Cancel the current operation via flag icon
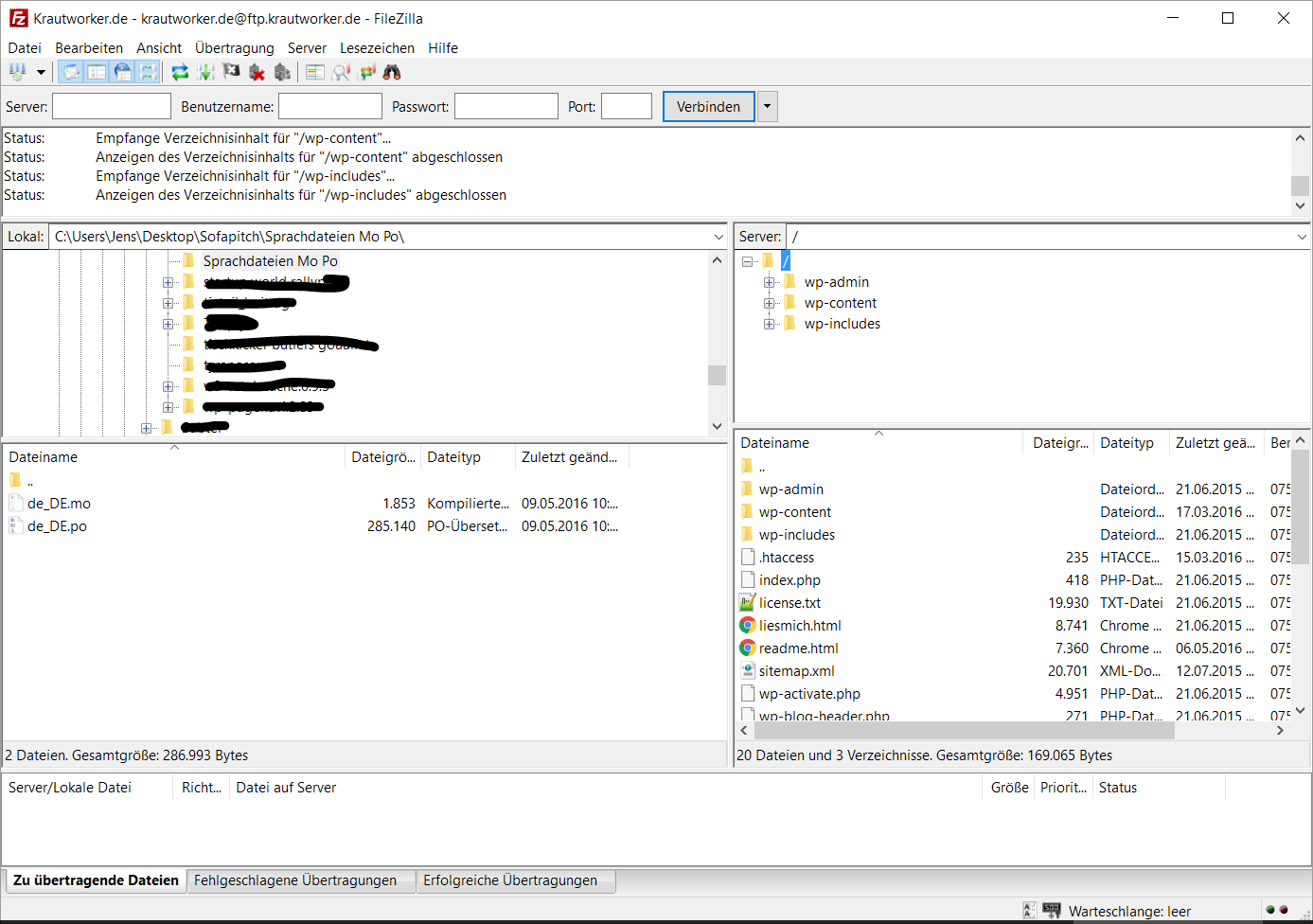The image size is (1313, 924). 231,72
